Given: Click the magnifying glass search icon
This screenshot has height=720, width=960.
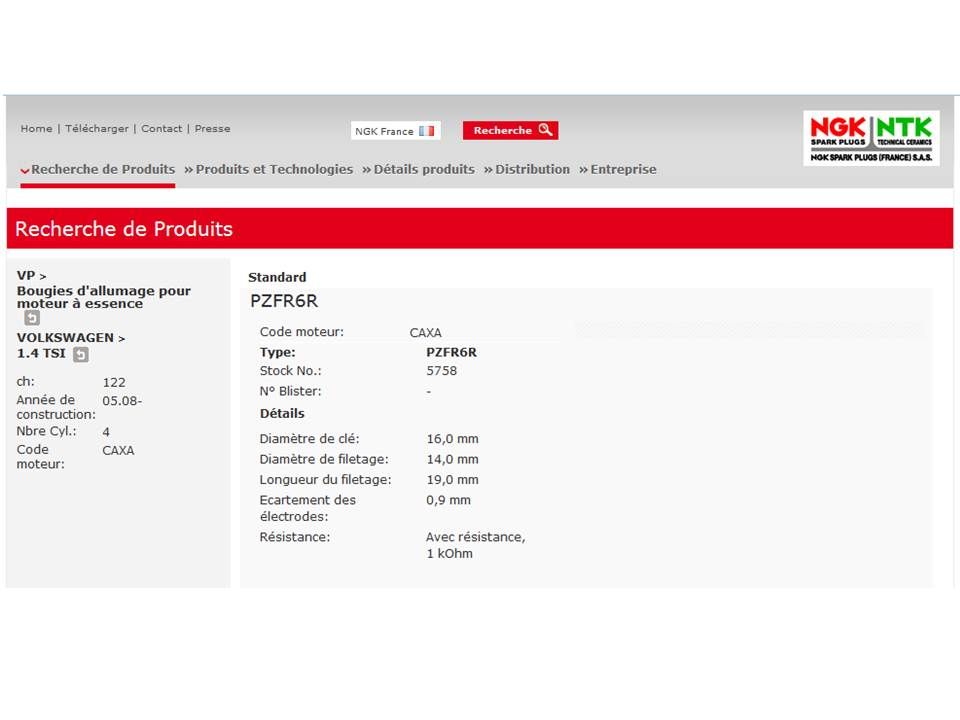Looking at the screenshot, I should [545, 130].
